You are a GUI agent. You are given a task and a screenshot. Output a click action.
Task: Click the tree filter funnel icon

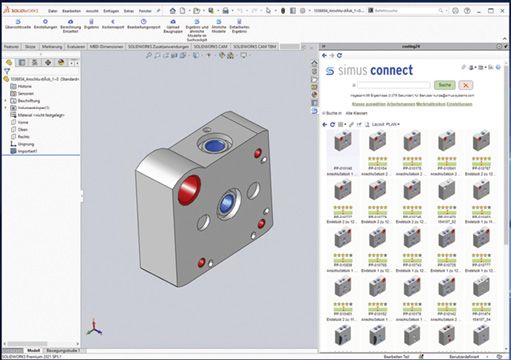click(x=7, y=71)
